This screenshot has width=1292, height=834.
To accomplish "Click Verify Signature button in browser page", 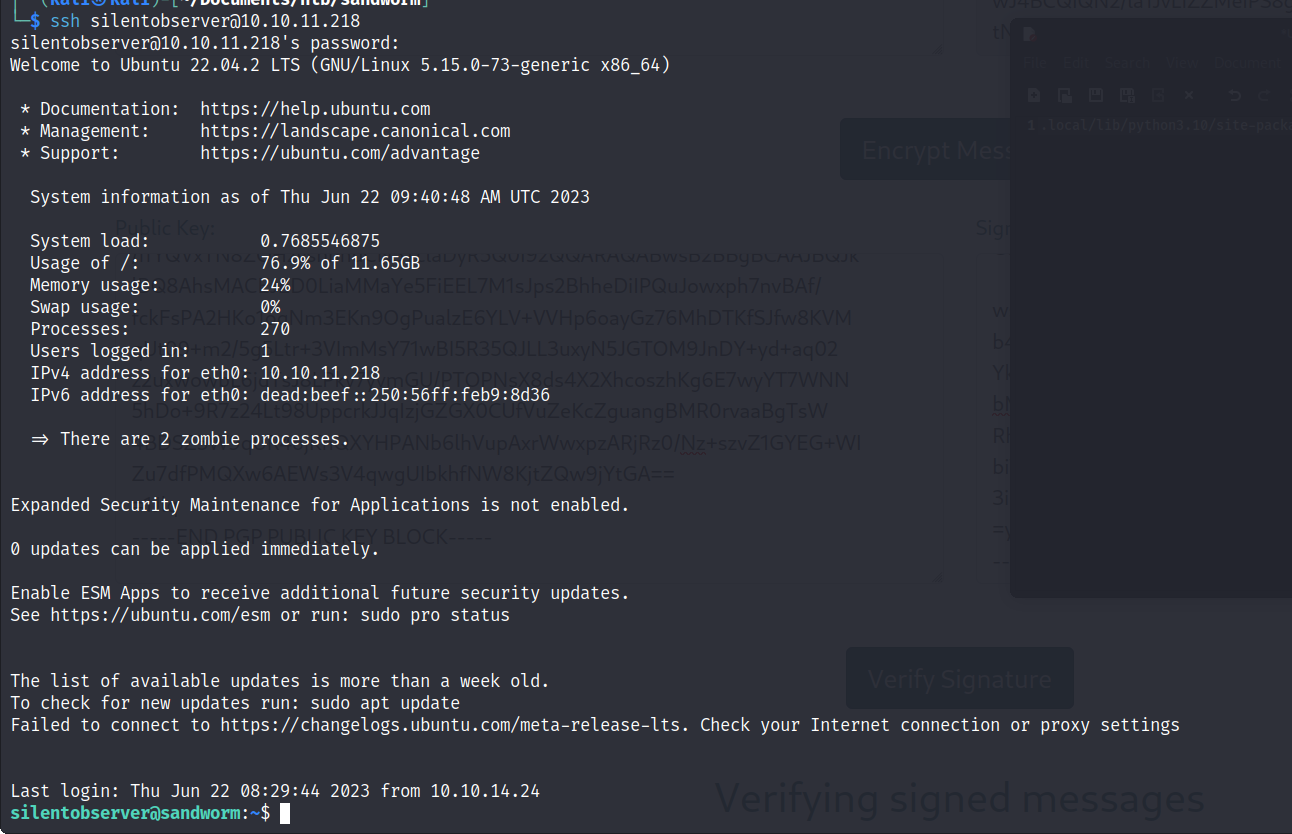I will point(959,679).
